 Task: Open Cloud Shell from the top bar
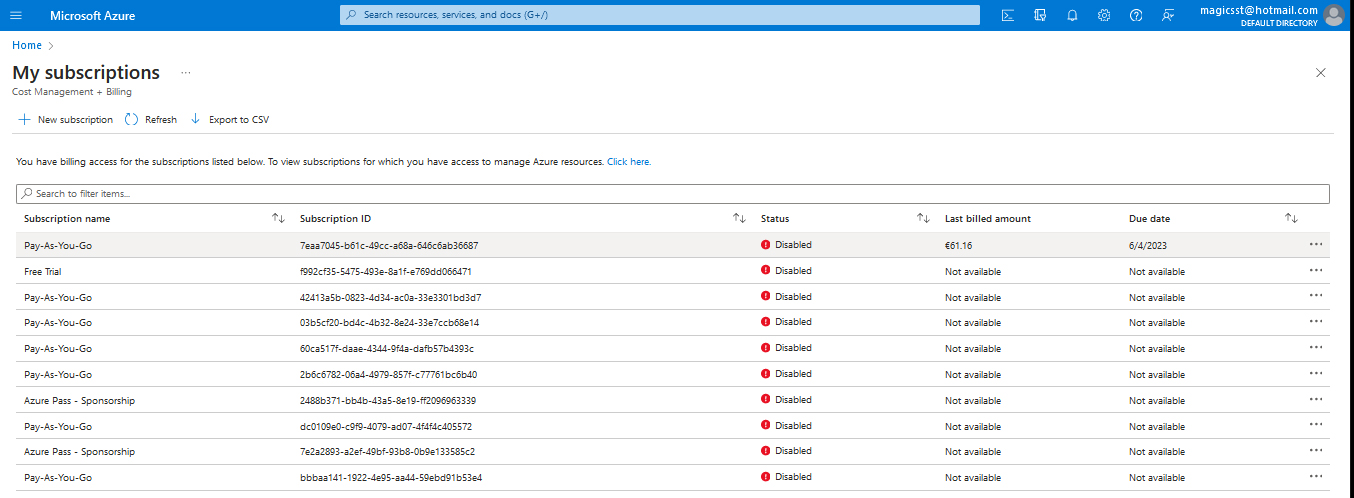(x=1008, y=15)
